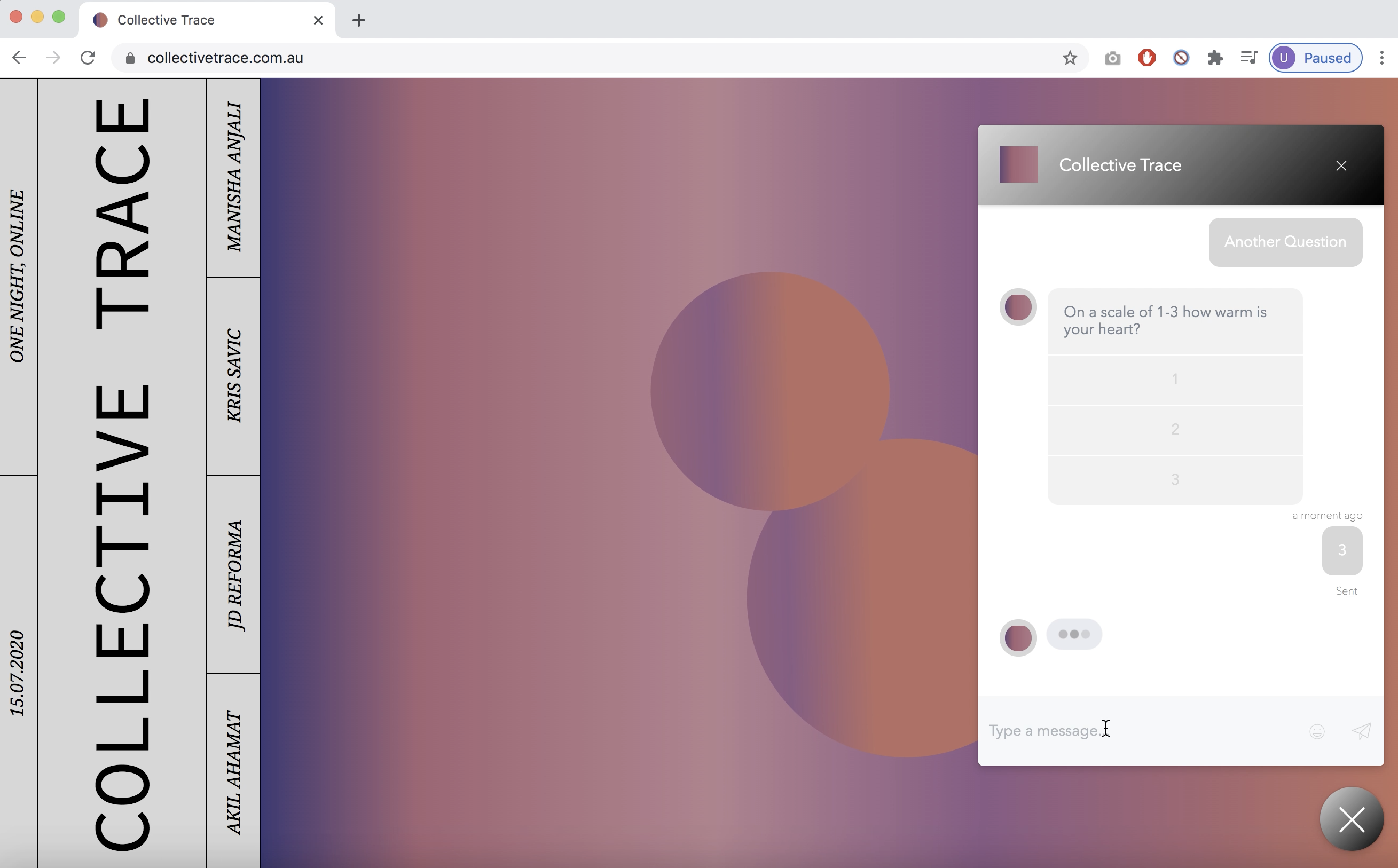Open the Paused profile menu
This screenshot has width=1398, height=868.
1315,58
